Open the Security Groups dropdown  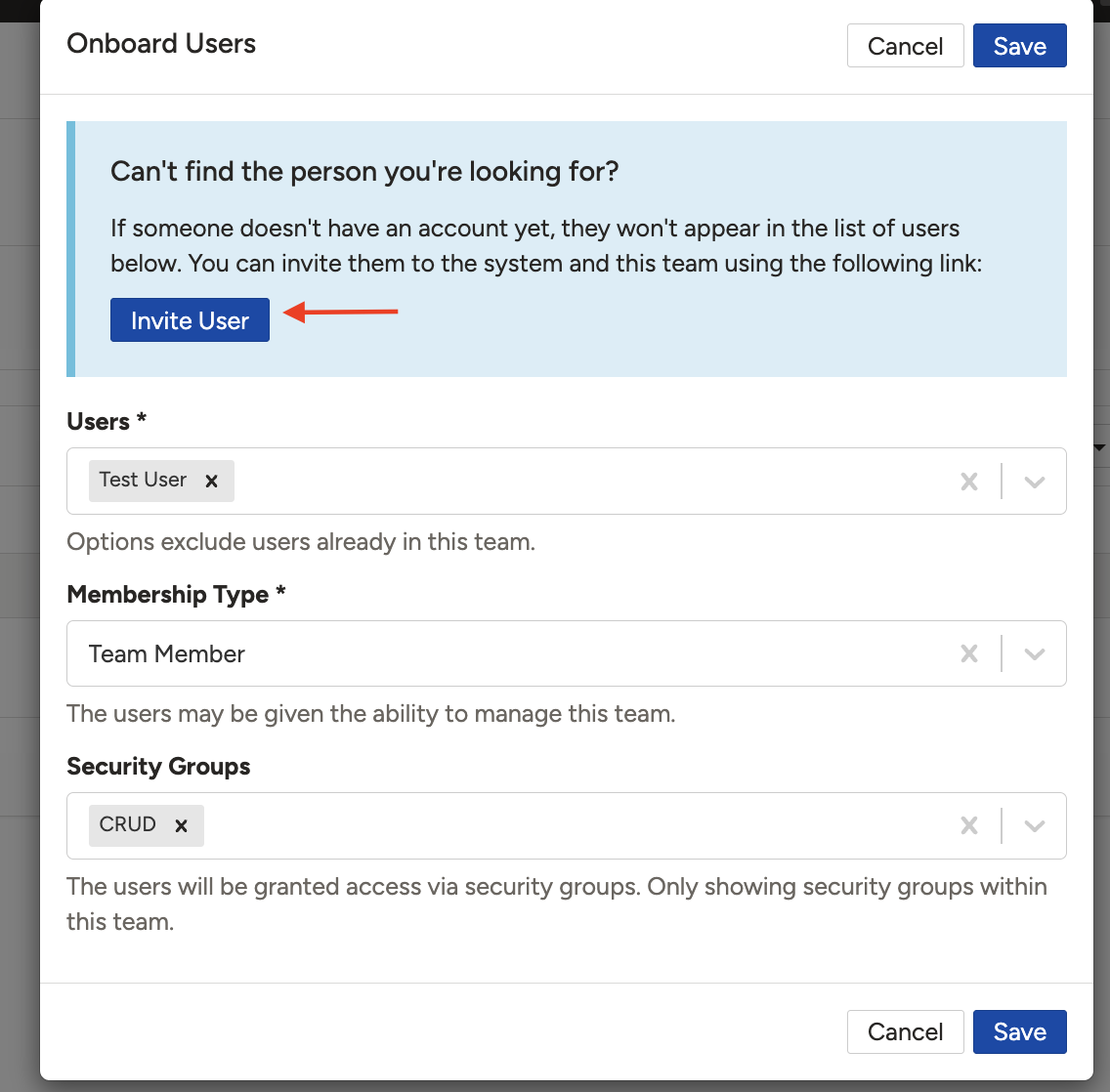[x=1034, y=826]
